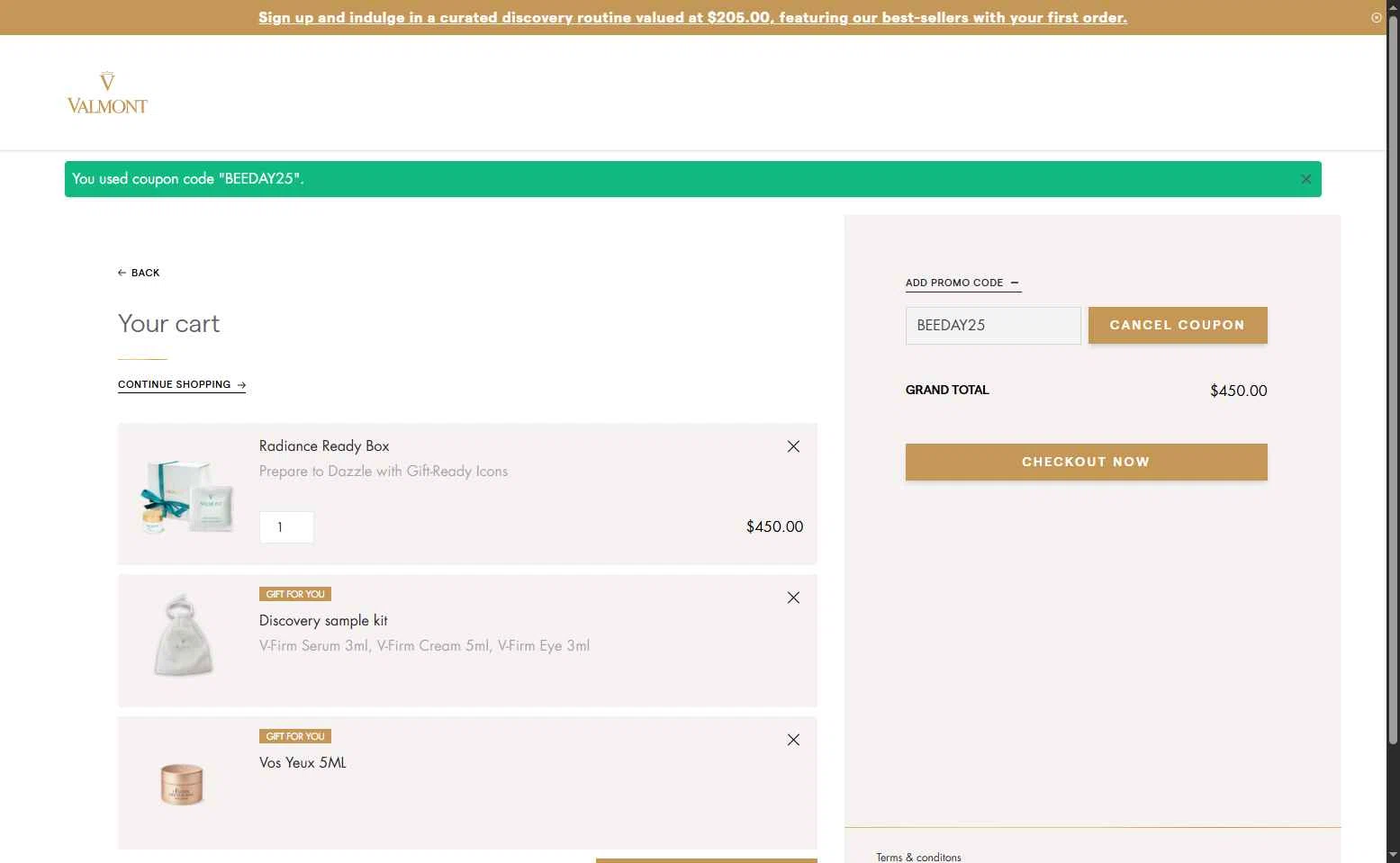Select the Discovery sample kit title
Screen dimensions: 1400x863
pos(323,621)
